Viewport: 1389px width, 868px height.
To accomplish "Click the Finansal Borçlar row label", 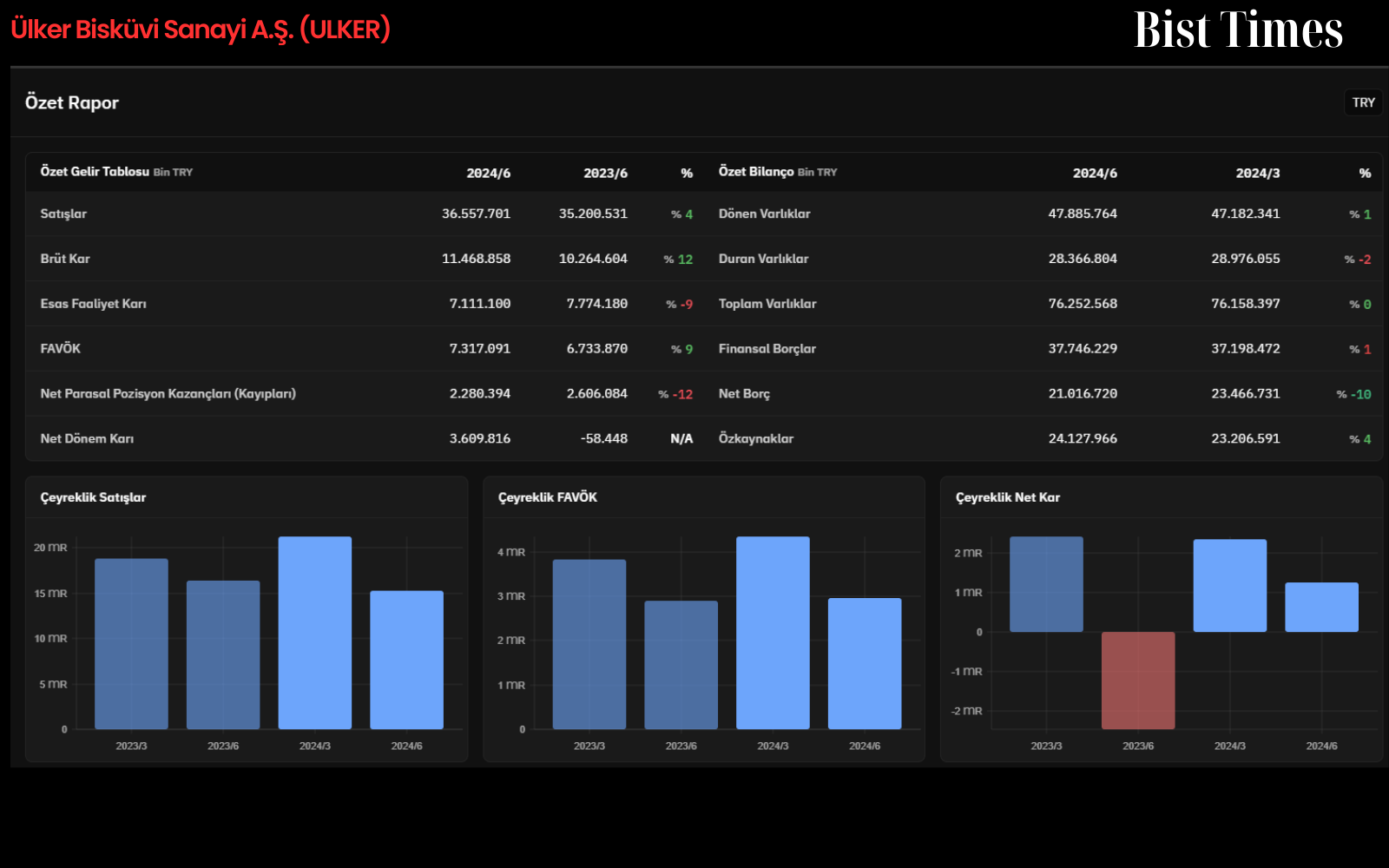I will (x=767, y=349).
